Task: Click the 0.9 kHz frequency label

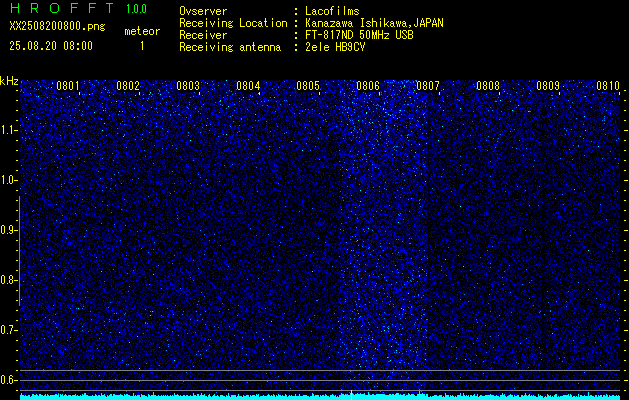Action: pyautogui.click(x=9, y=230)
